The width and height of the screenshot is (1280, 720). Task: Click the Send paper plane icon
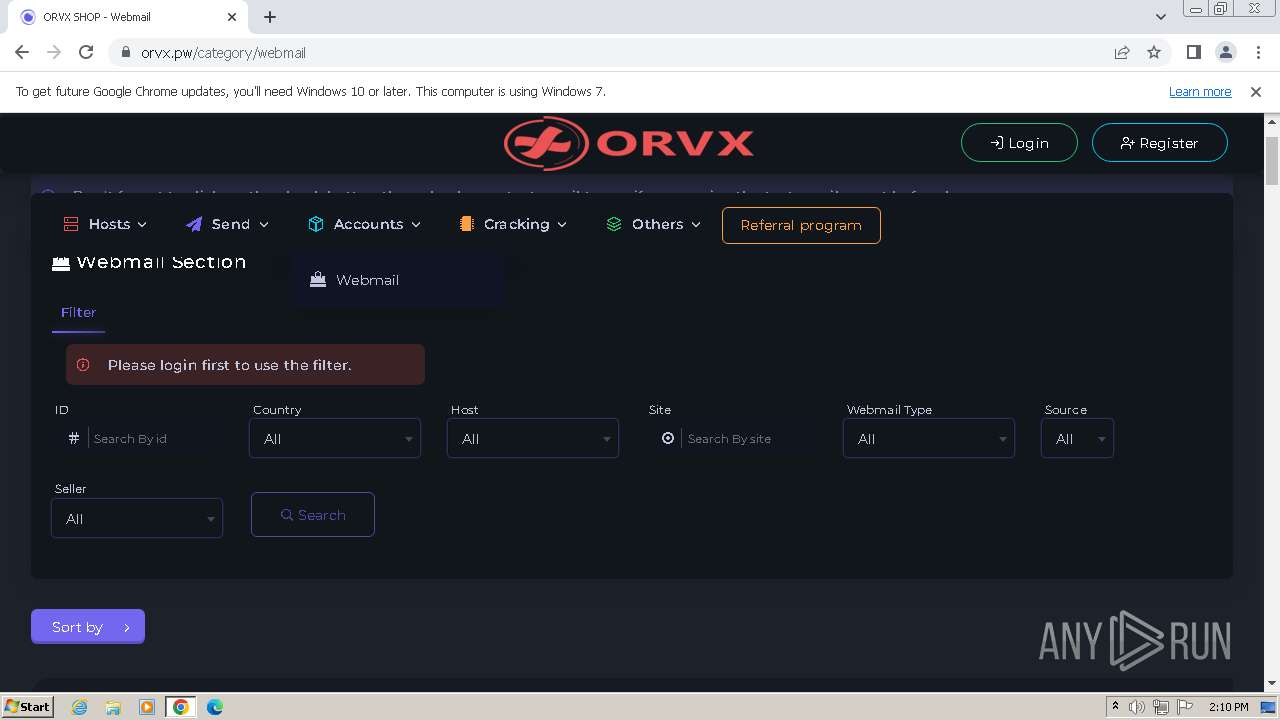194,224
